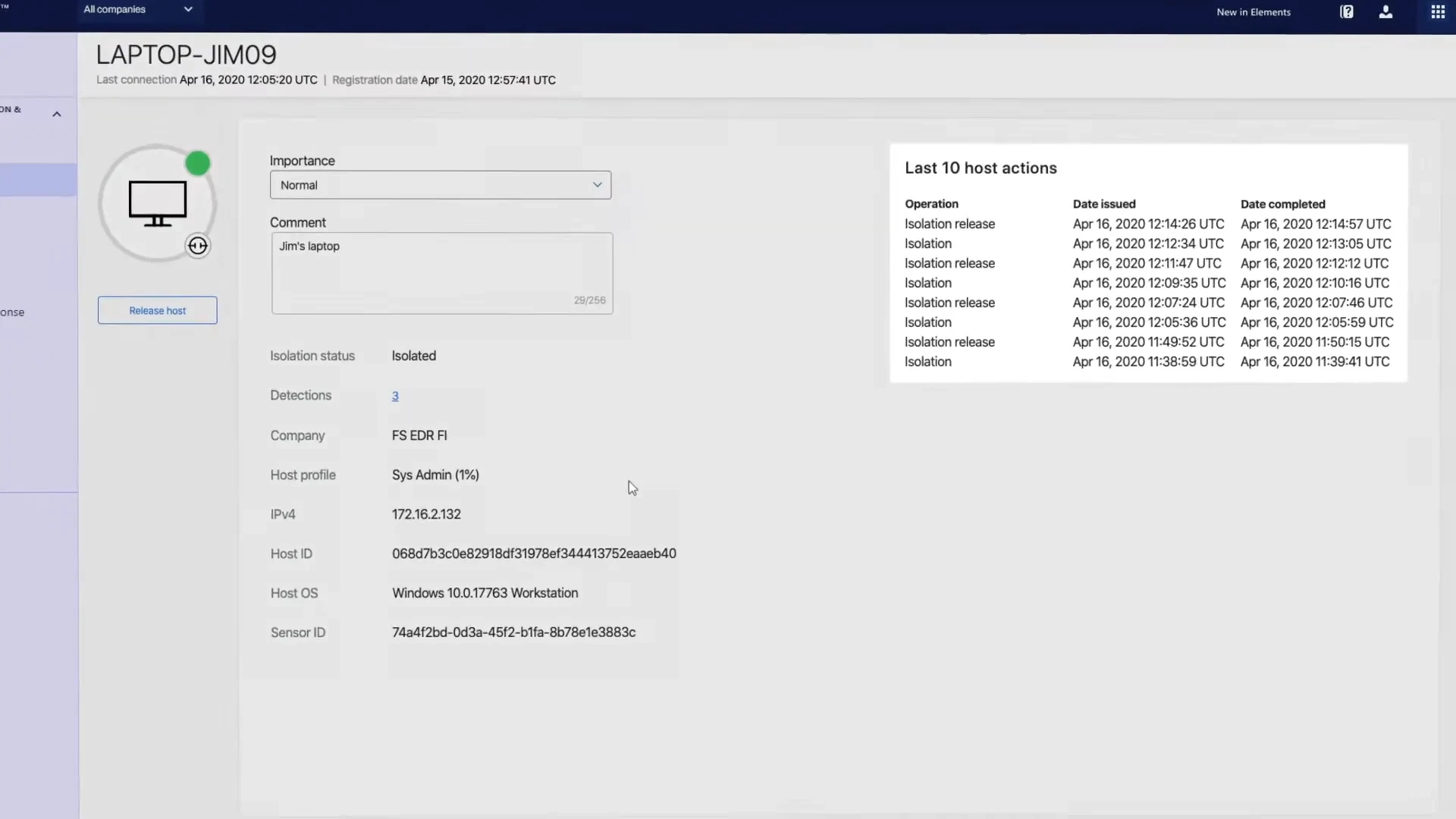Click the computer host icon
The height and width of the screenshot is (819, 1456).
click(x=158, y=203)
